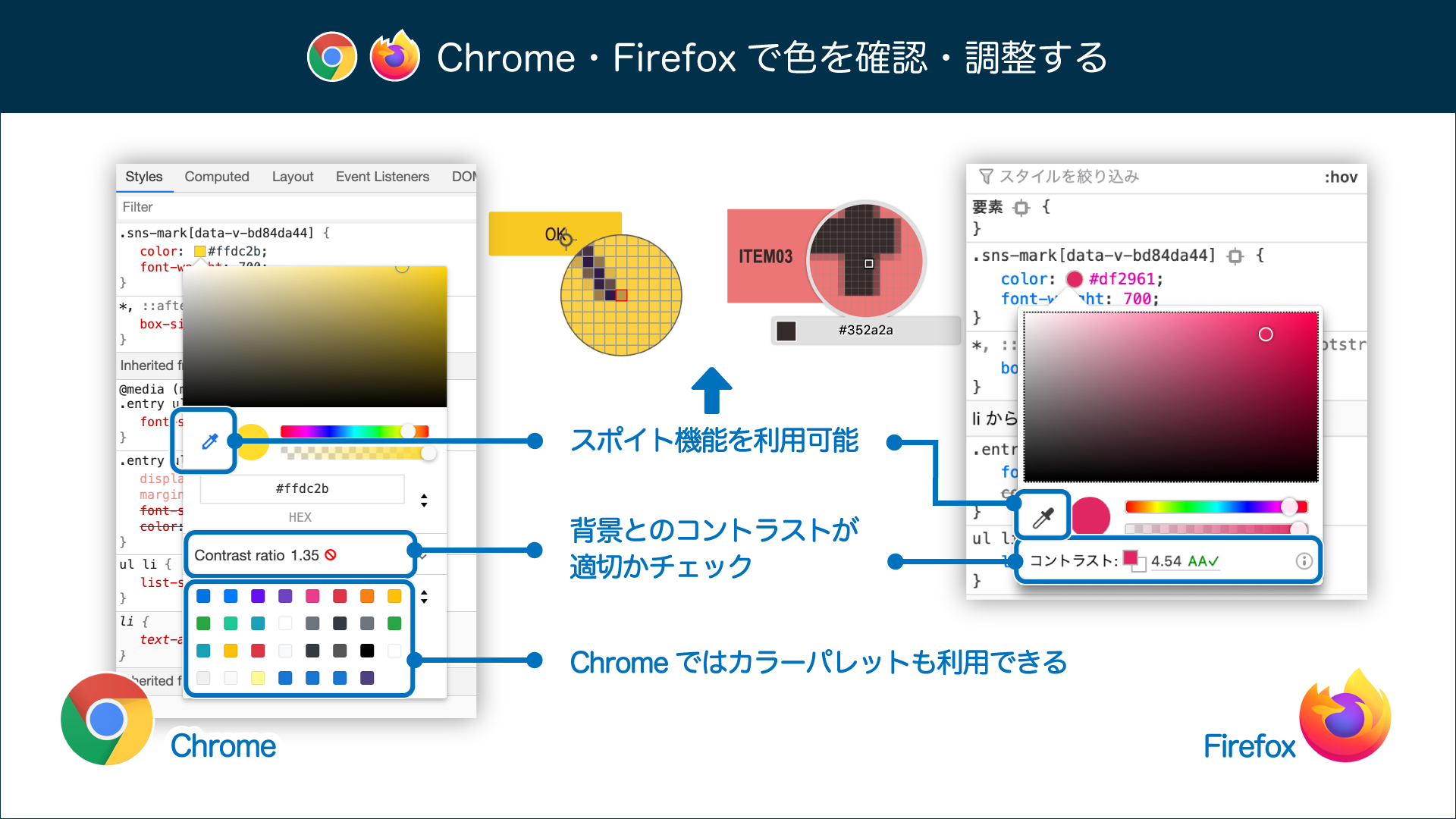This screenshot has height=819, width=1456.
Task: Click the yellow swatch next to #ffdc2b
Action: (x=199, y=252)
